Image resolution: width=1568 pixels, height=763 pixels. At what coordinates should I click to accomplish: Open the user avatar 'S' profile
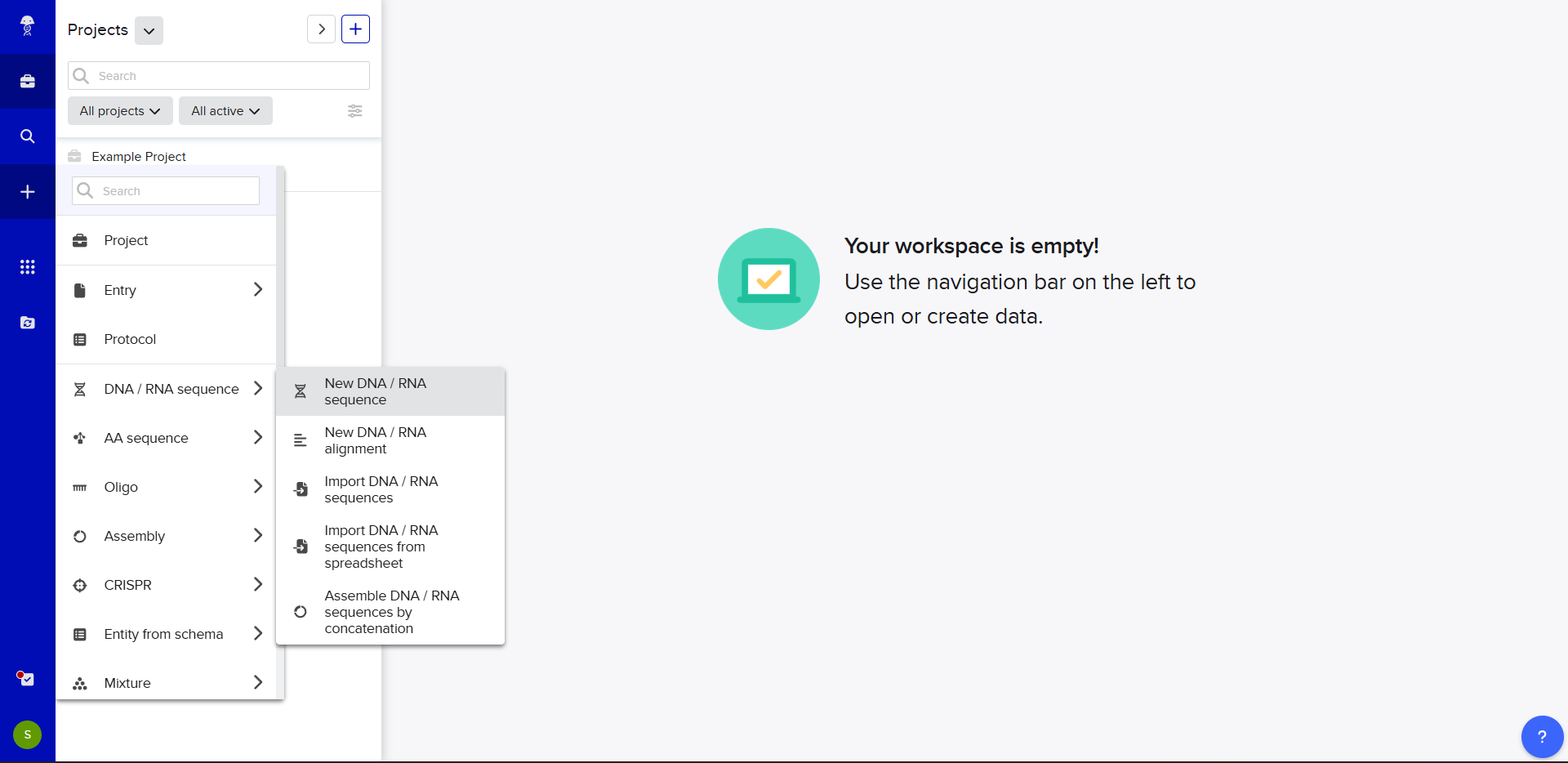pos(27,734)
